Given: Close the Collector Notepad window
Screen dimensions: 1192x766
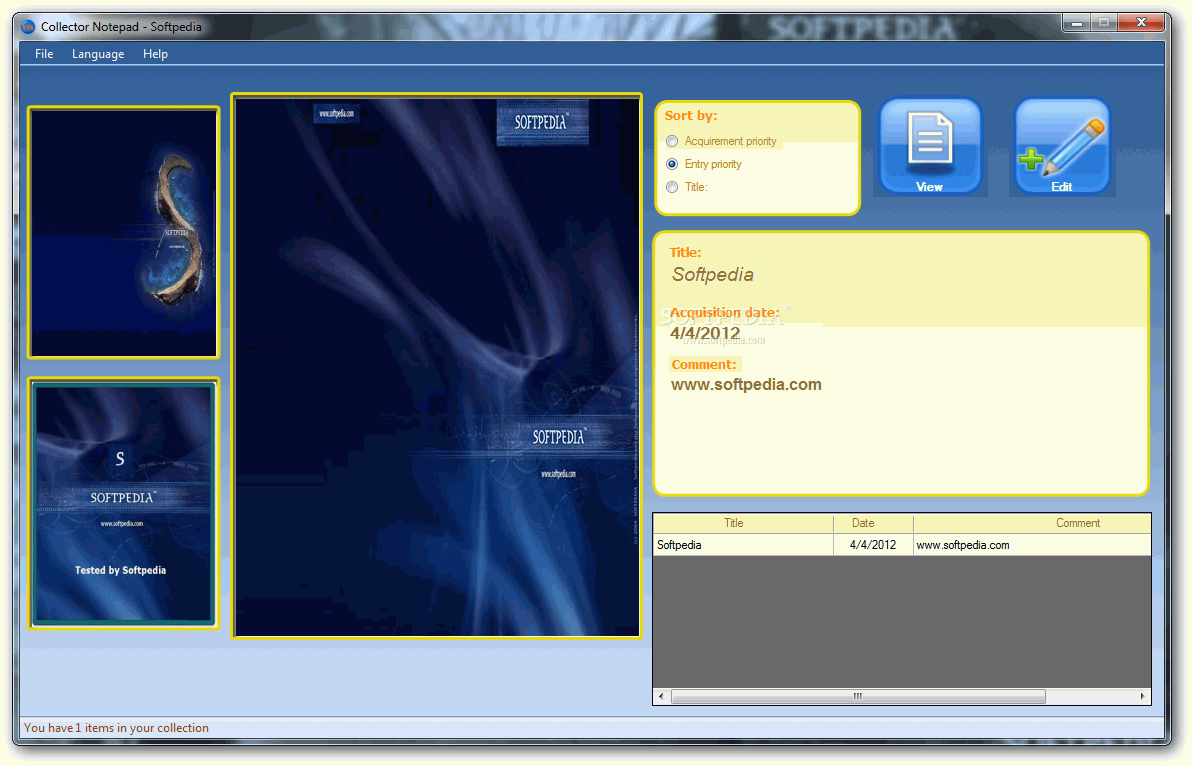Looking at the screenshot, I should pyautogui.click(x=1141, y=23).
